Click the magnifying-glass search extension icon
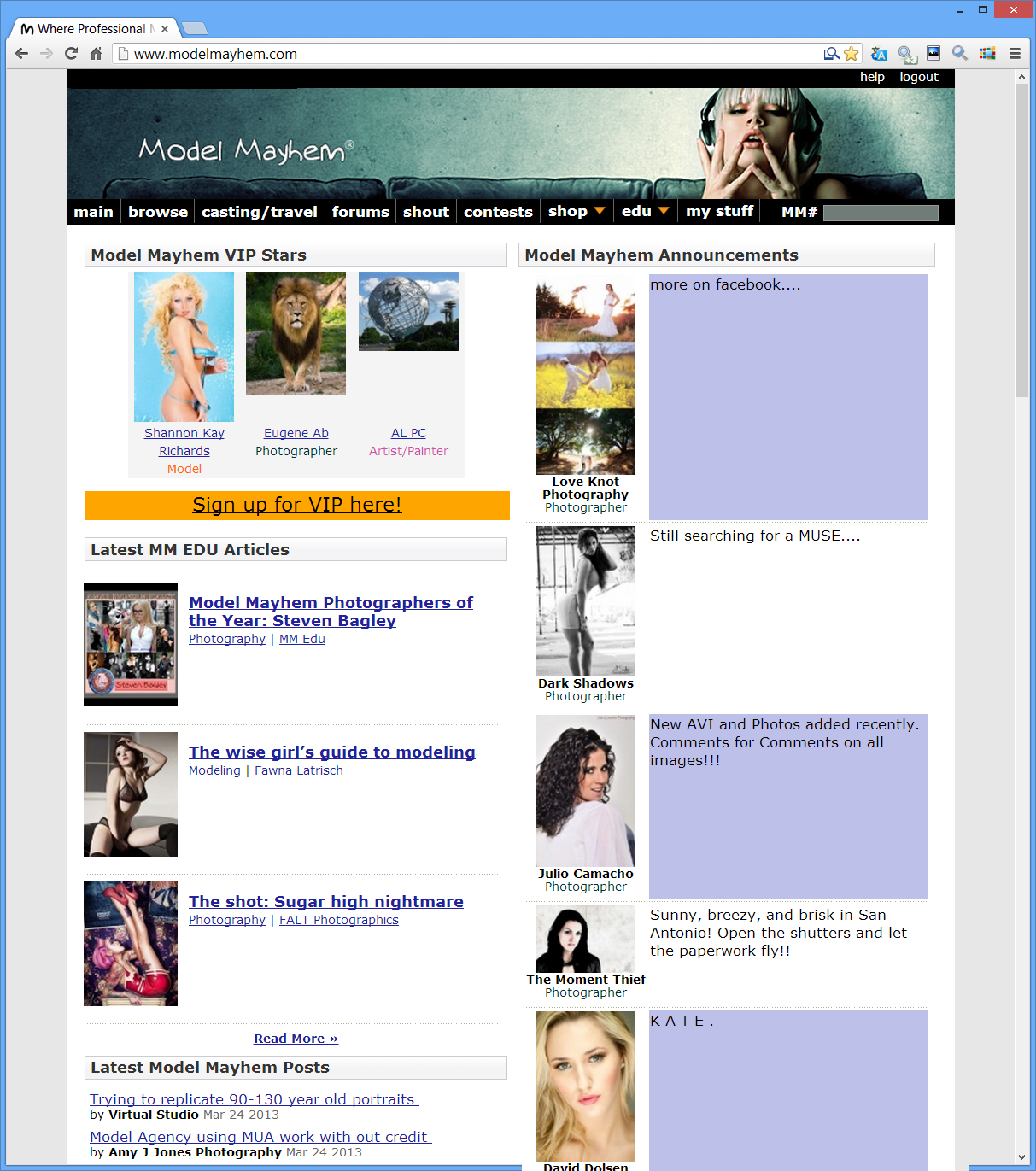This screenshot has height=1171, width=1036. 959,53
